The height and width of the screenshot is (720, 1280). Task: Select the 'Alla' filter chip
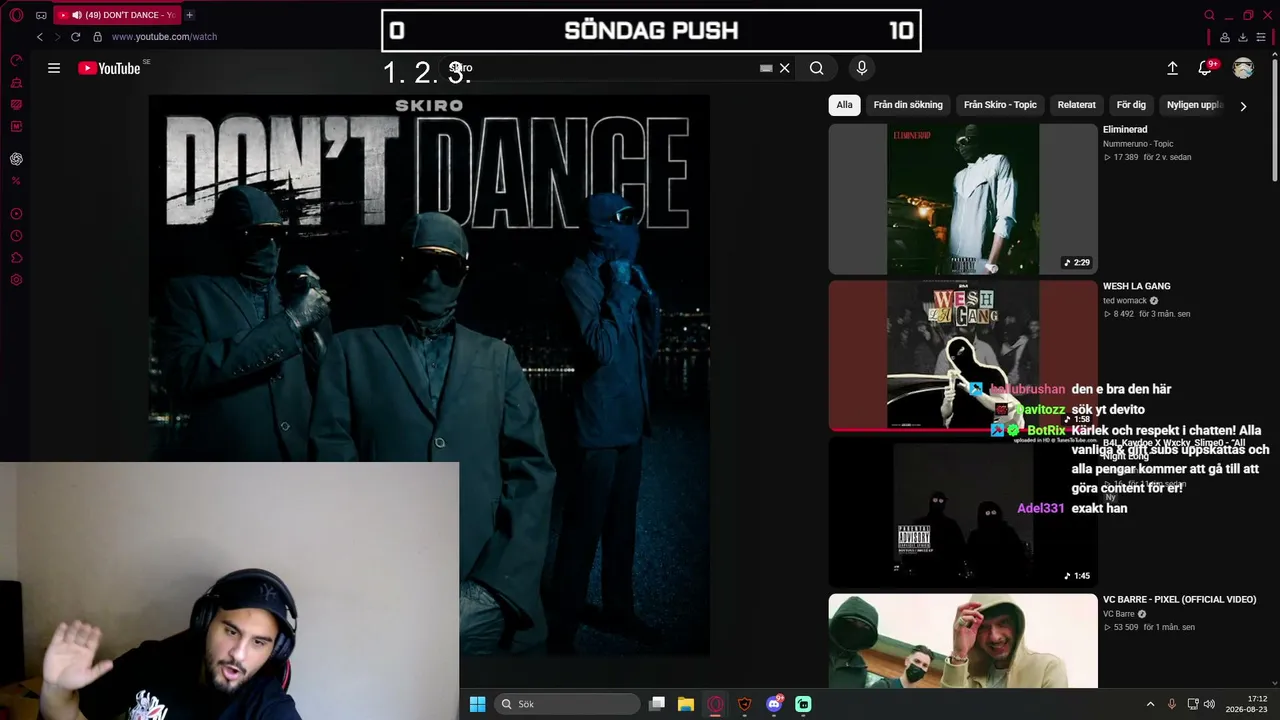pos(845,105)
